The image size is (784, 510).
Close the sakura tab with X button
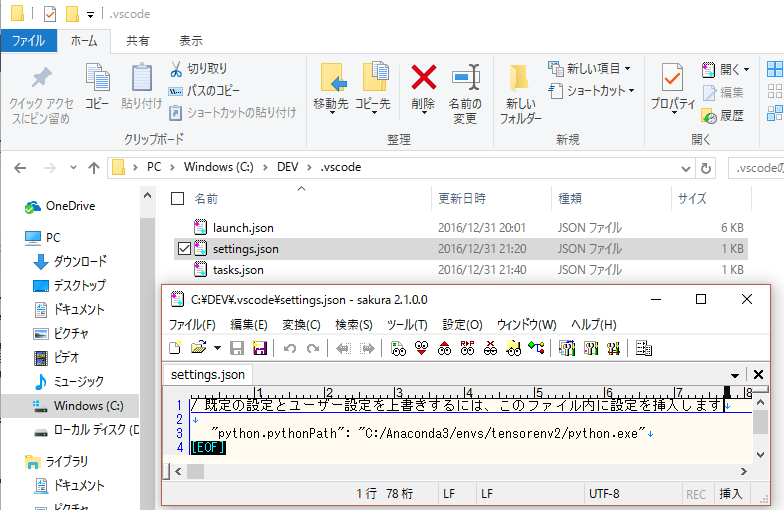tap(758, 374)
